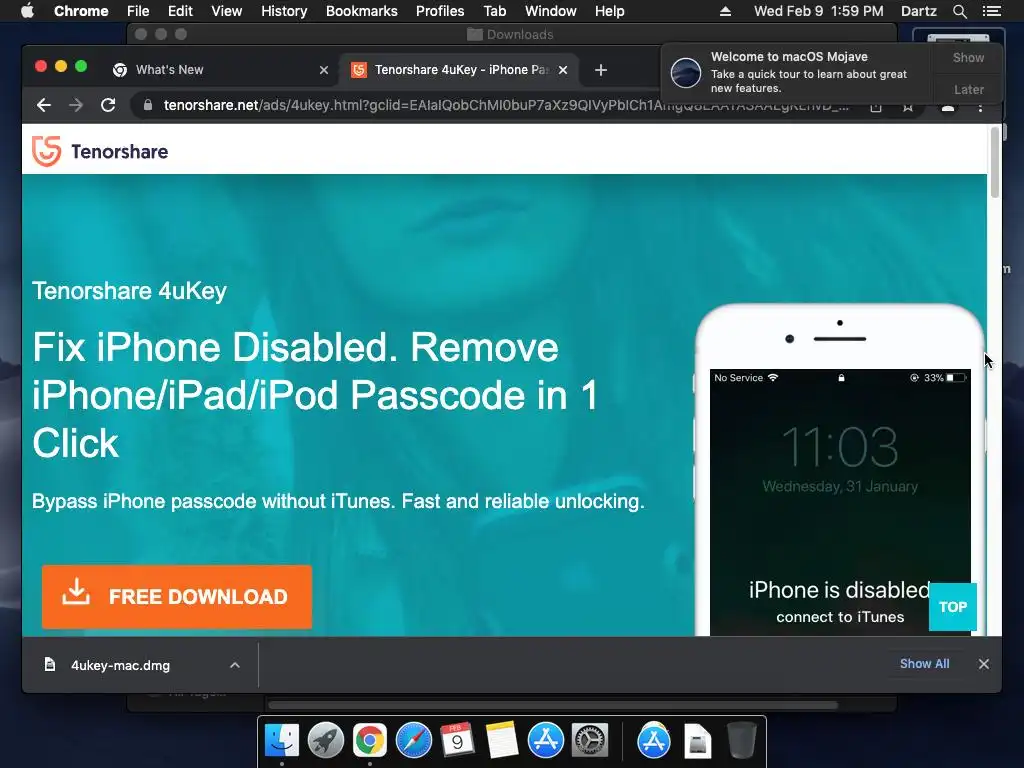The image size is (1024, 768).
Task: Open the Profiles menu
Action: tap(440, 11)
